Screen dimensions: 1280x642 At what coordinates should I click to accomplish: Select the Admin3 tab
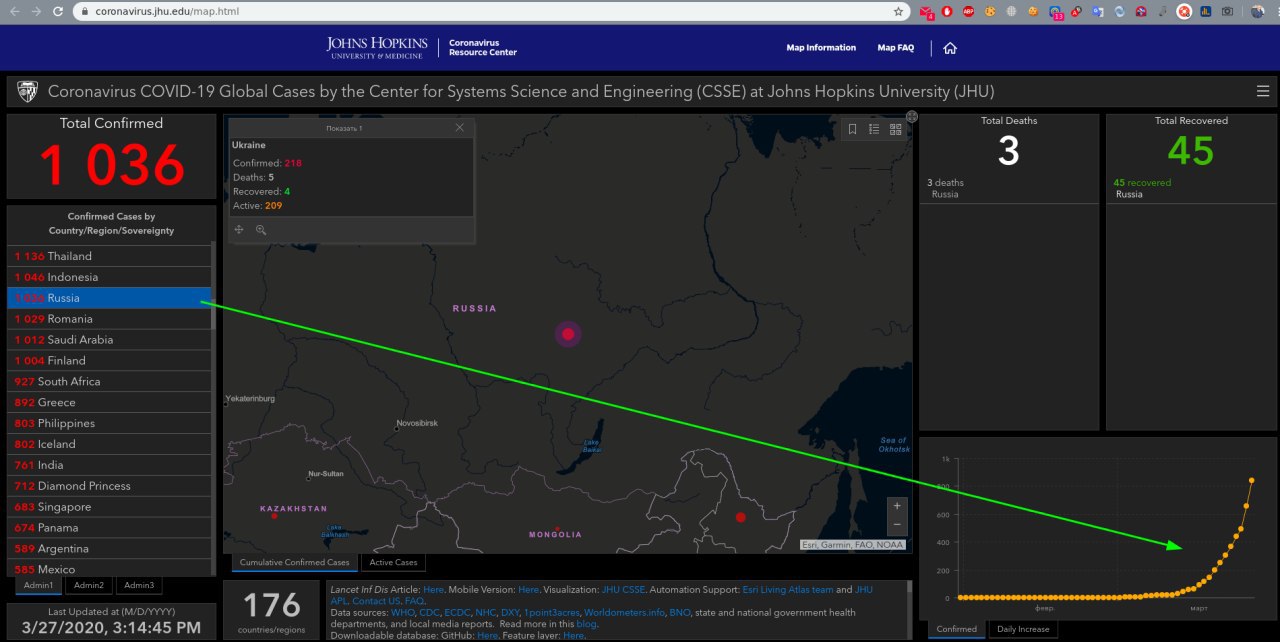(x=139, y=585)
